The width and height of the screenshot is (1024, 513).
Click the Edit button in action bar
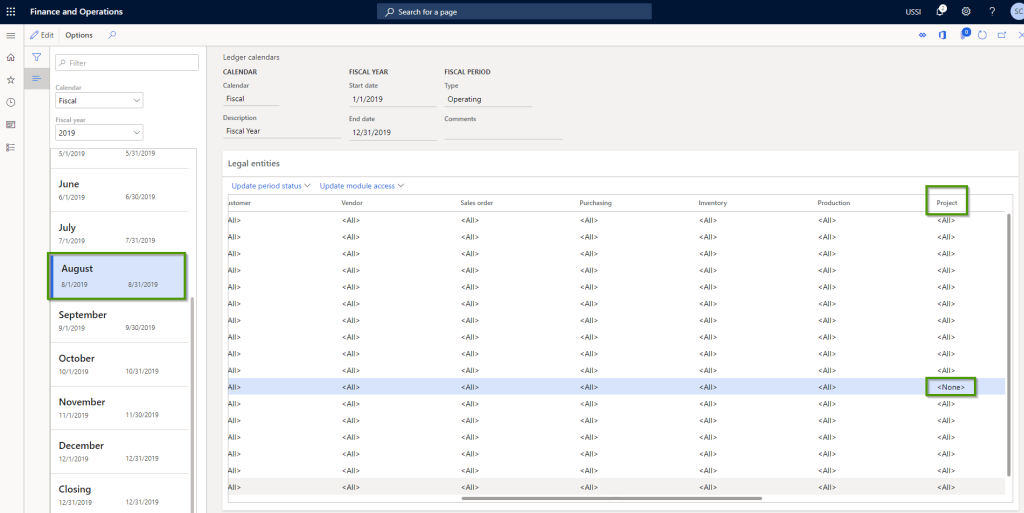pyautogui.click(x=42, y=35)
